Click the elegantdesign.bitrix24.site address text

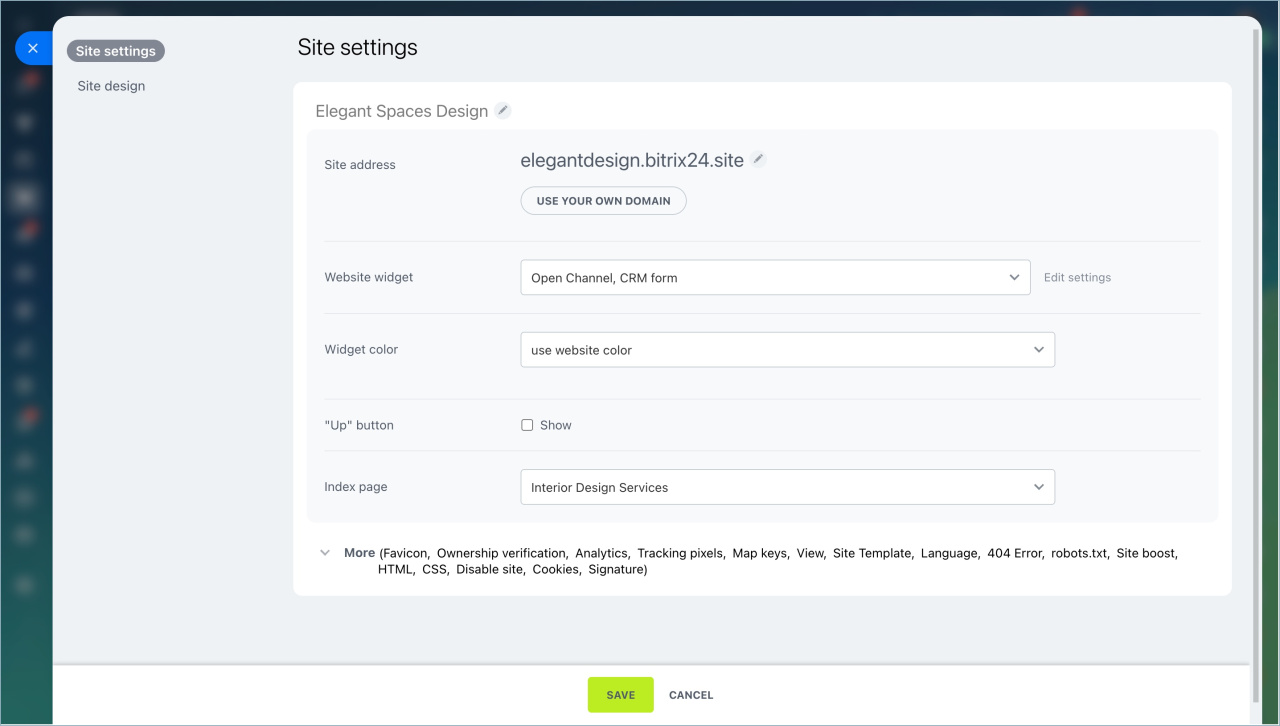pos(632,160)
